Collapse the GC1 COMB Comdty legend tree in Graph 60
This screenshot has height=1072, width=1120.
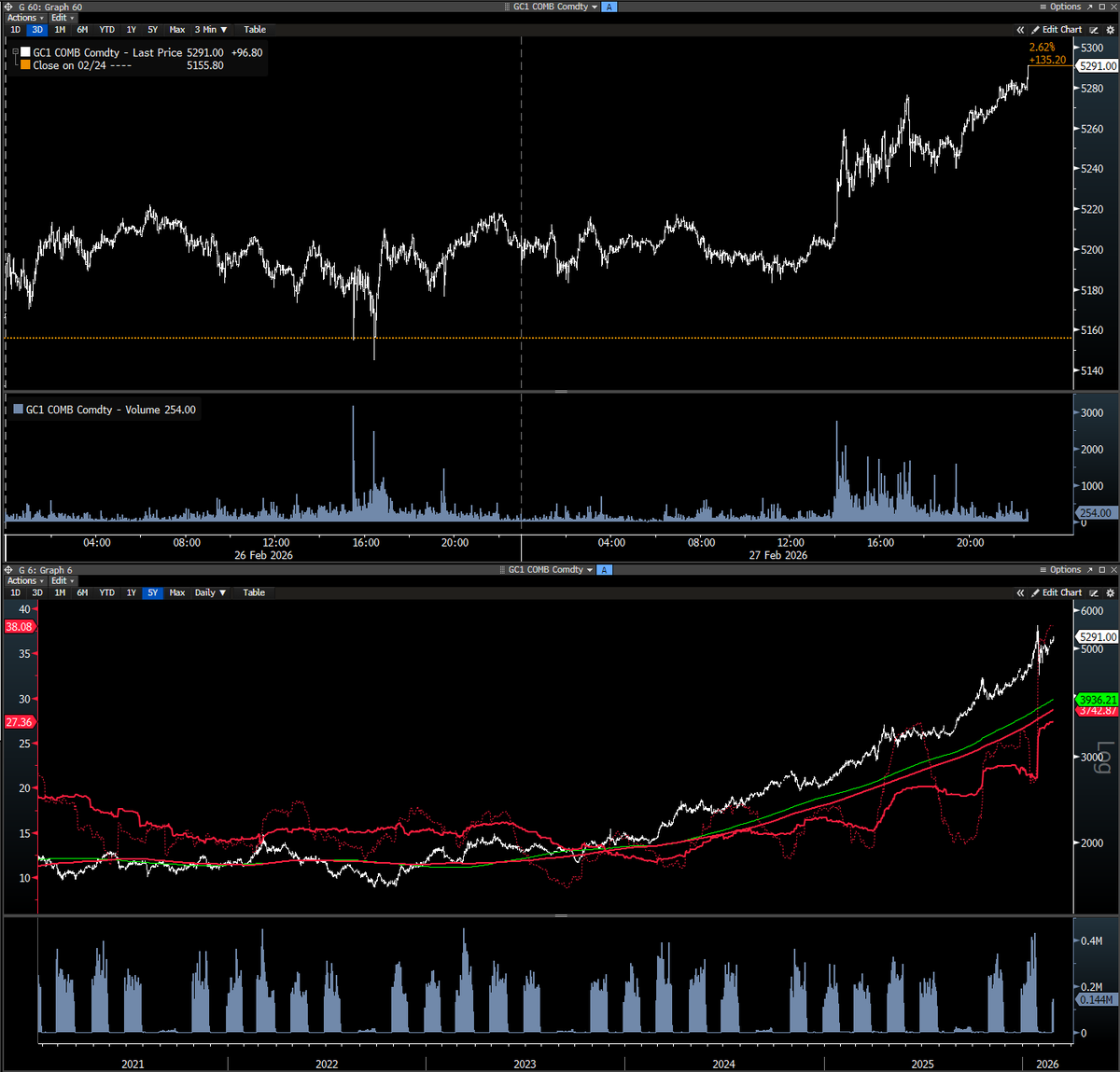point(15,53)
